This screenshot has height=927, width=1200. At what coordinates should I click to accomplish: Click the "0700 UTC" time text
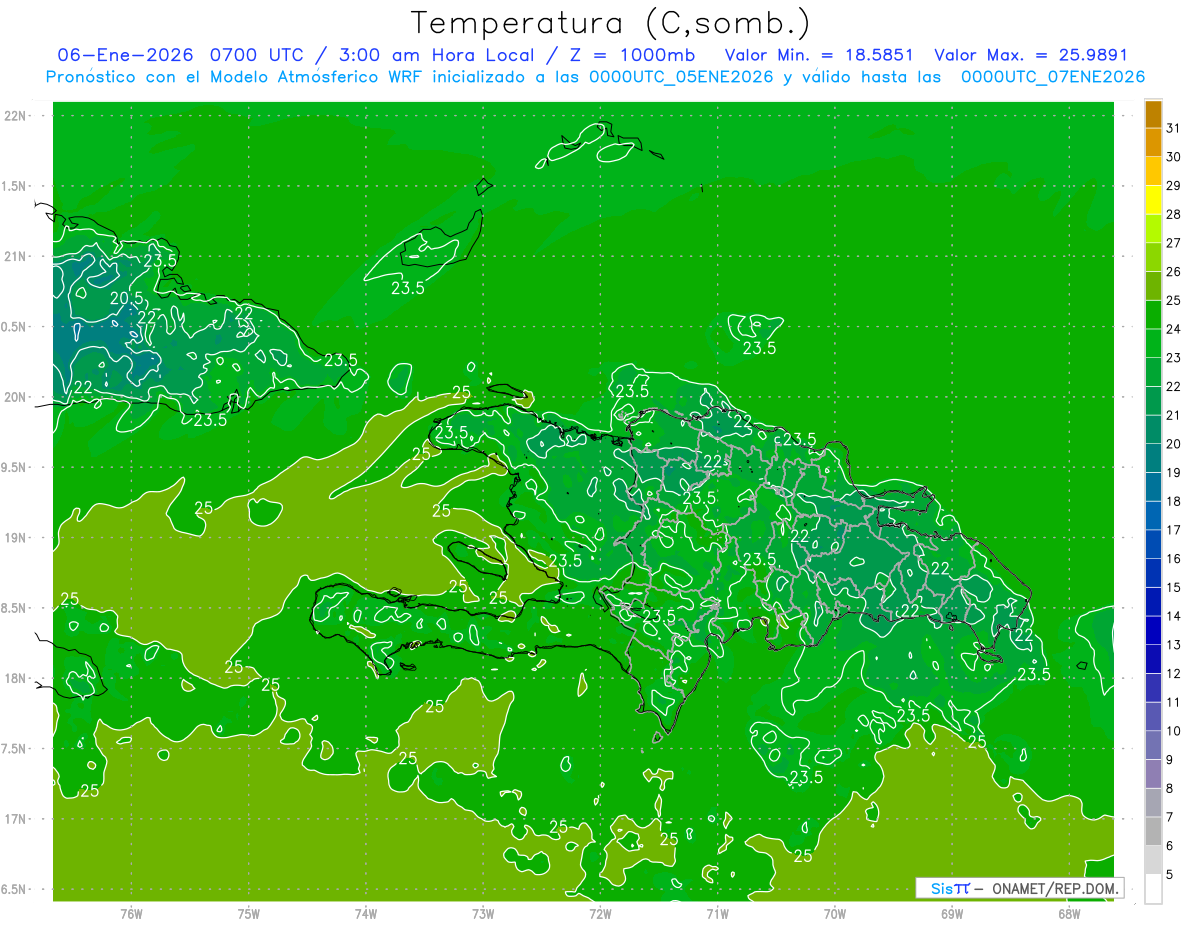pos(256,55)
